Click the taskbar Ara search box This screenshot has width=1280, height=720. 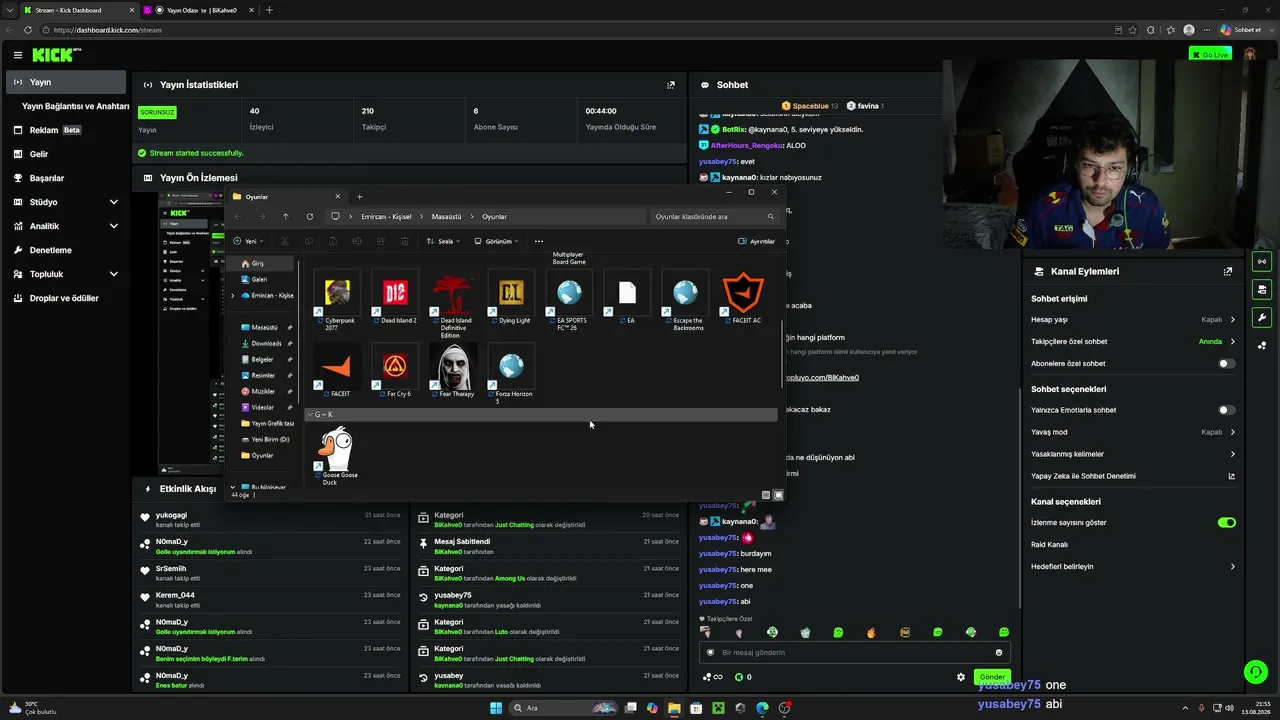coord(563,708)
